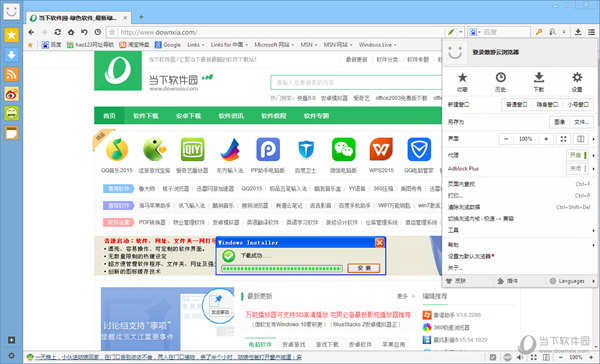The height and width of the screenshot is (364, 600).
Task: Select the Ctrl+F find-in-page menu item
Action: tap(520, 184)
